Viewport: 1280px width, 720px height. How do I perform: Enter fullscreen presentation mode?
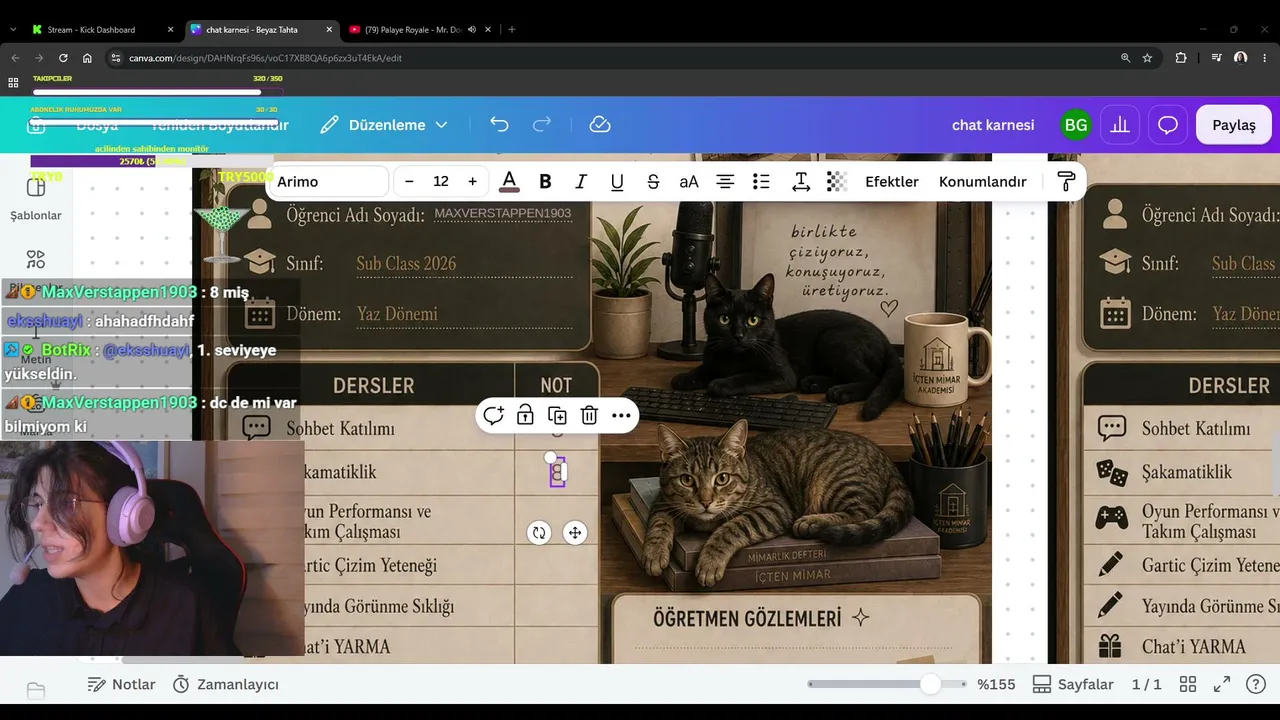(x=1222, y=685)
